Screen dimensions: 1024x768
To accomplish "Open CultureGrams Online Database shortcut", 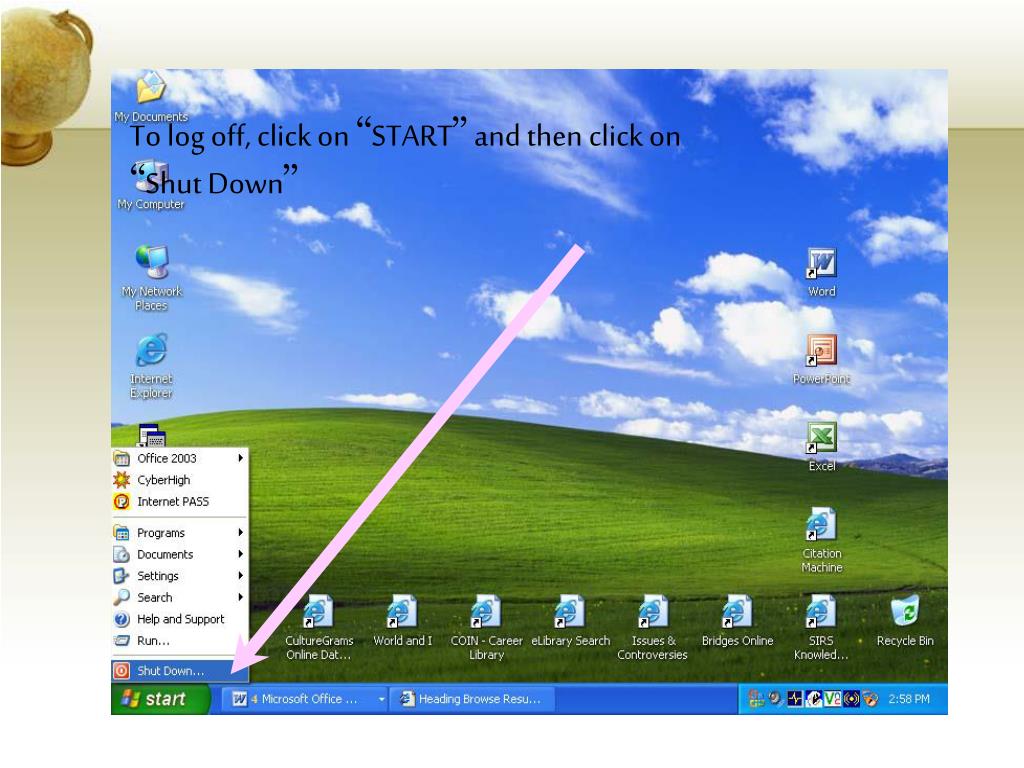I will point(319,627).
